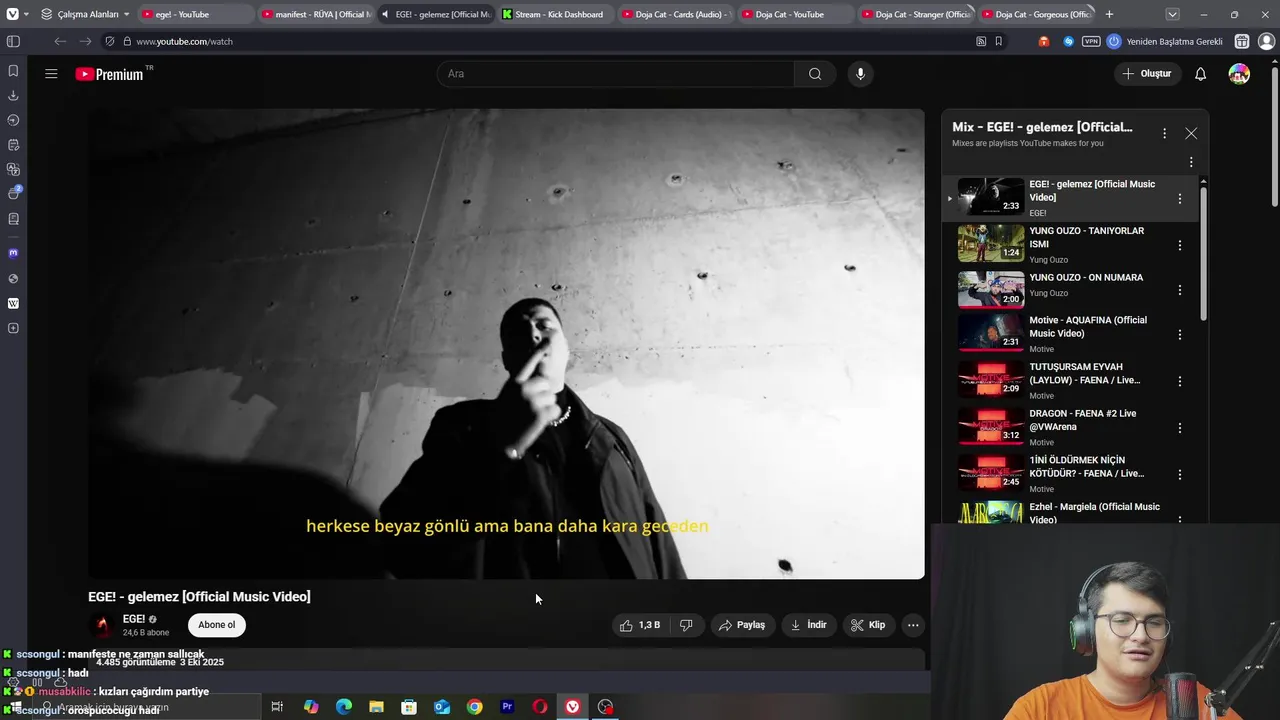Screen dimensions: 1280x720
Task: Open Microsoft Edge from taskbar
Action: click(344, 707)
